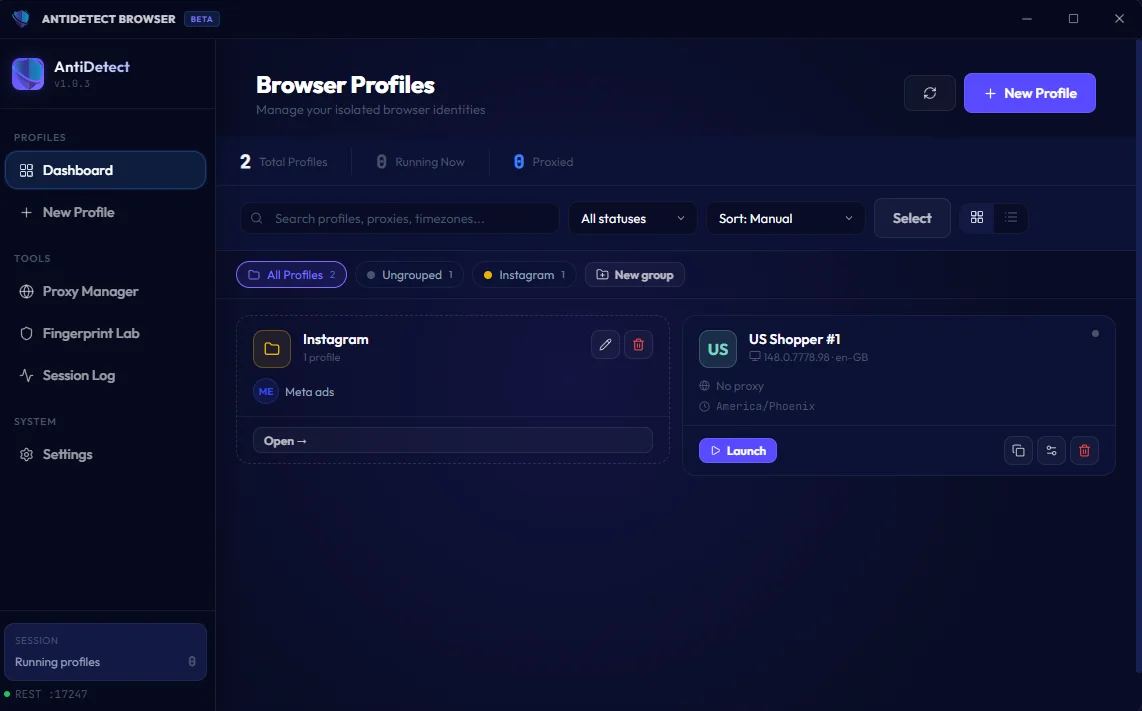Click the Select button

pos(912,218)
